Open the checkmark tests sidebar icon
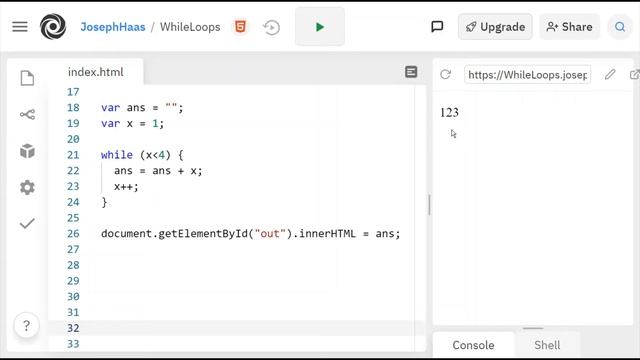Image resolution: width=640 pixels, height=360 pixels. (27, 223)
